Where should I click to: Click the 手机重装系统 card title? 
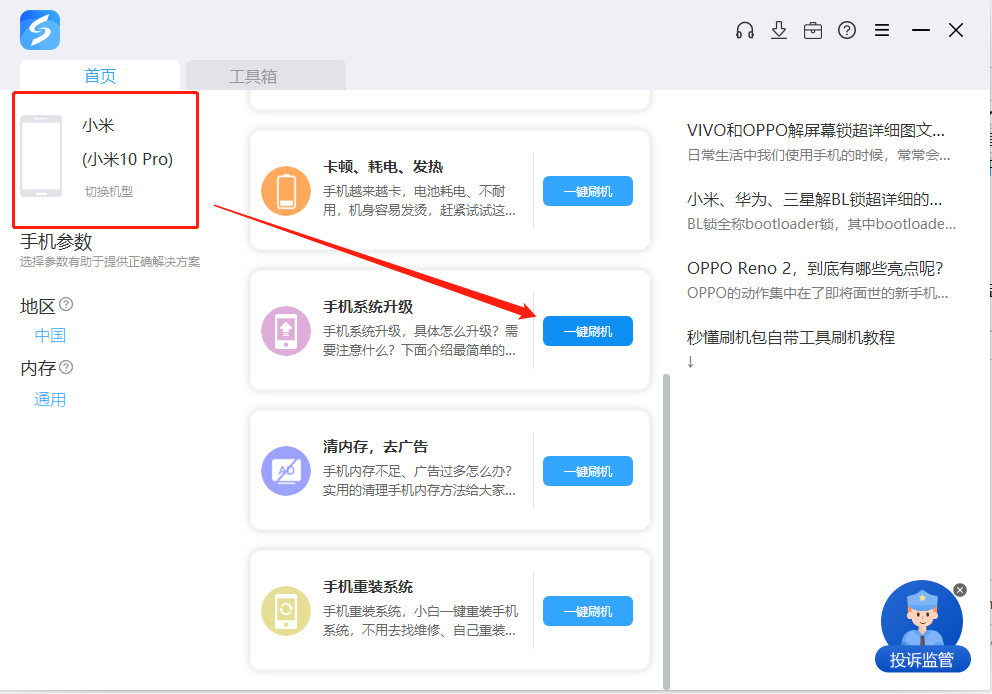click(368, 586)
